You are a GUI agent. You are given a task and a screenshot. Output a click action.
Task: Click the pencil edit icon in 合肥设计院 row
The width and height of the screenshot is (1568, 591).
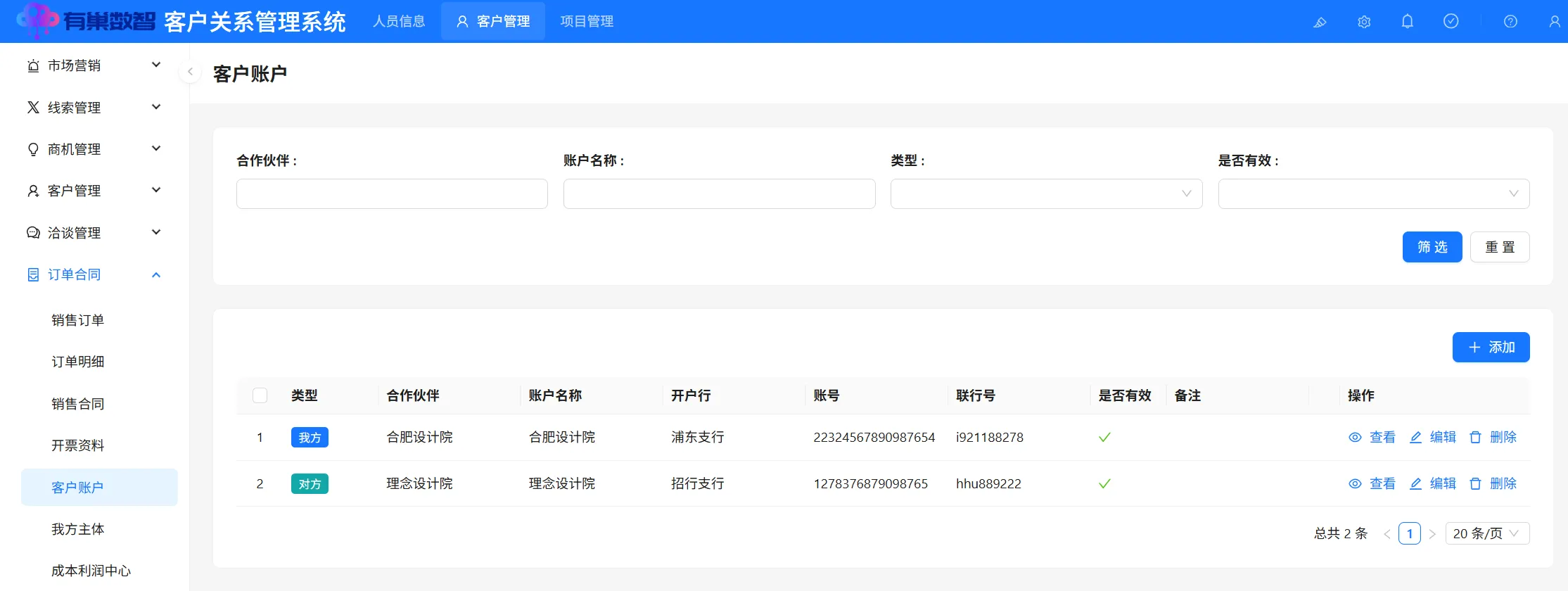1416,438
